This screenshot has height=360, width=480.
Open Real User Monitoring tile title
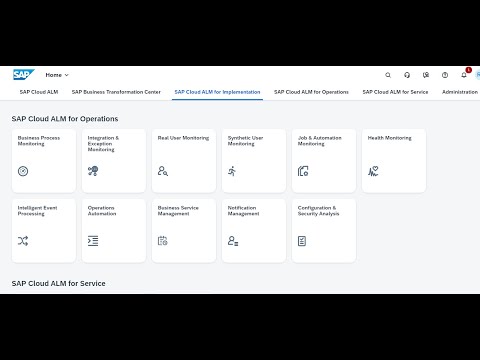[183, 138]
